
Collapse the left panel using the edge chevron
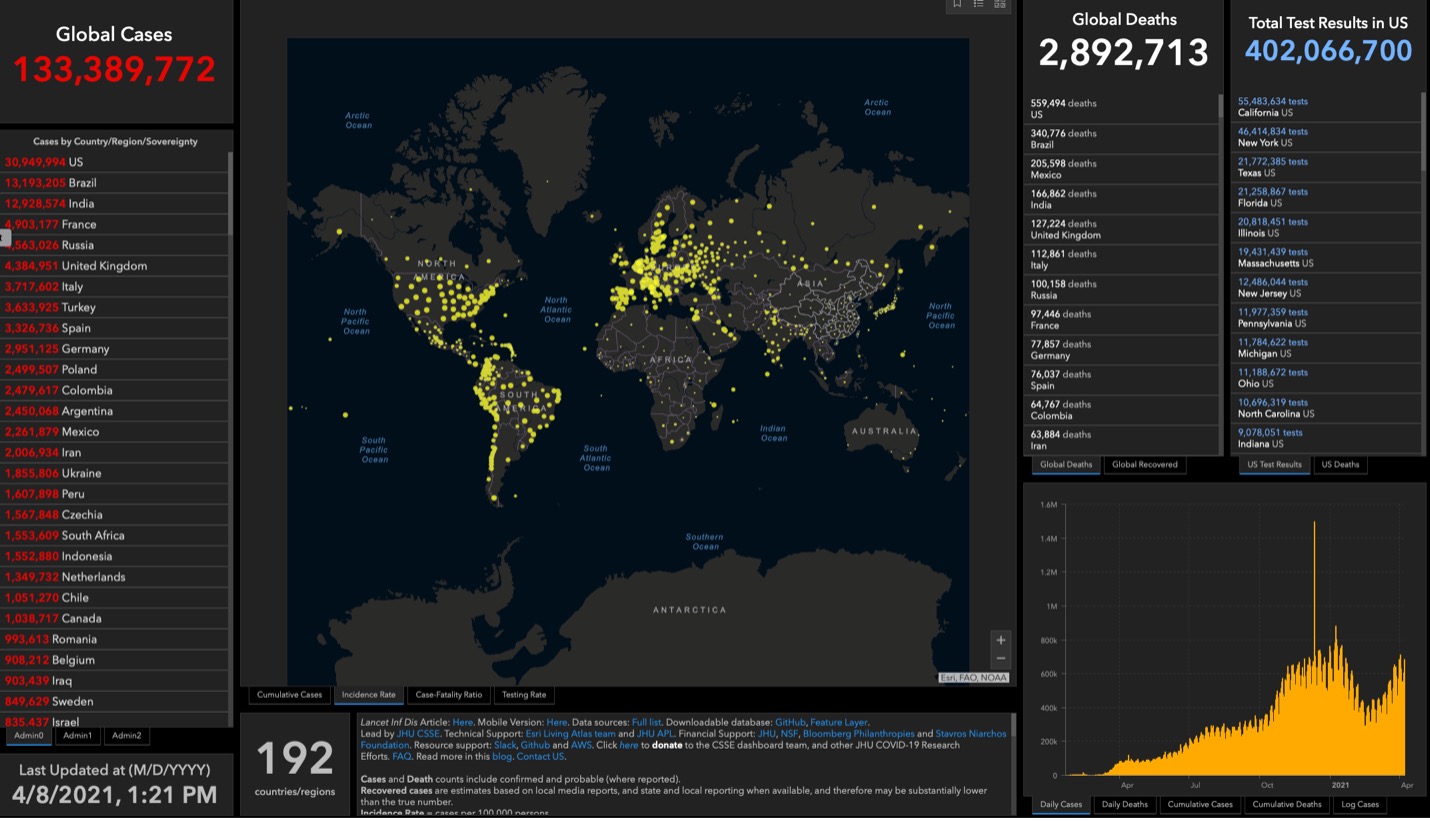(4, 238)
